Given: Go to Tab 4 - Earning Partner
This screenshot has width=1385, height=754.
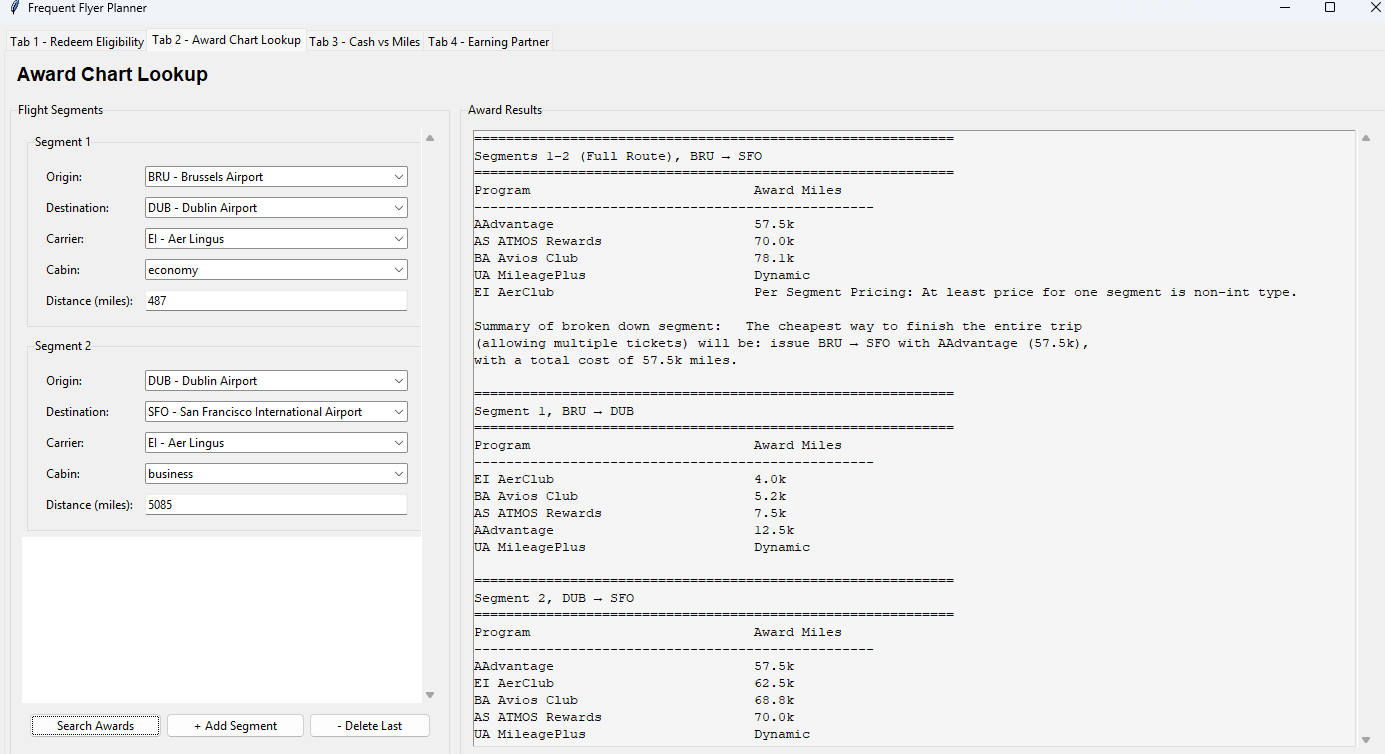Looking at the screenshot, I should (488, 42).
